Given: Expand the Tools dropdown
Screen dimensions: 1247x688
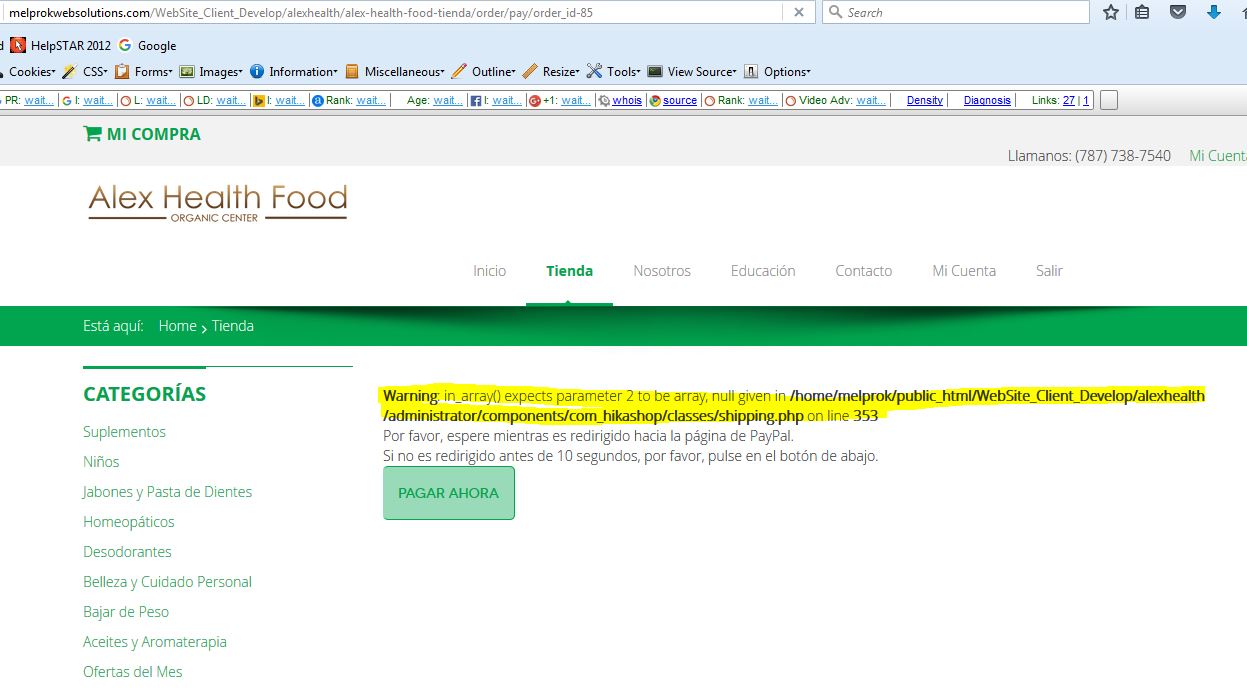Looking at the screenshot, I should click(x=614, y=72).
